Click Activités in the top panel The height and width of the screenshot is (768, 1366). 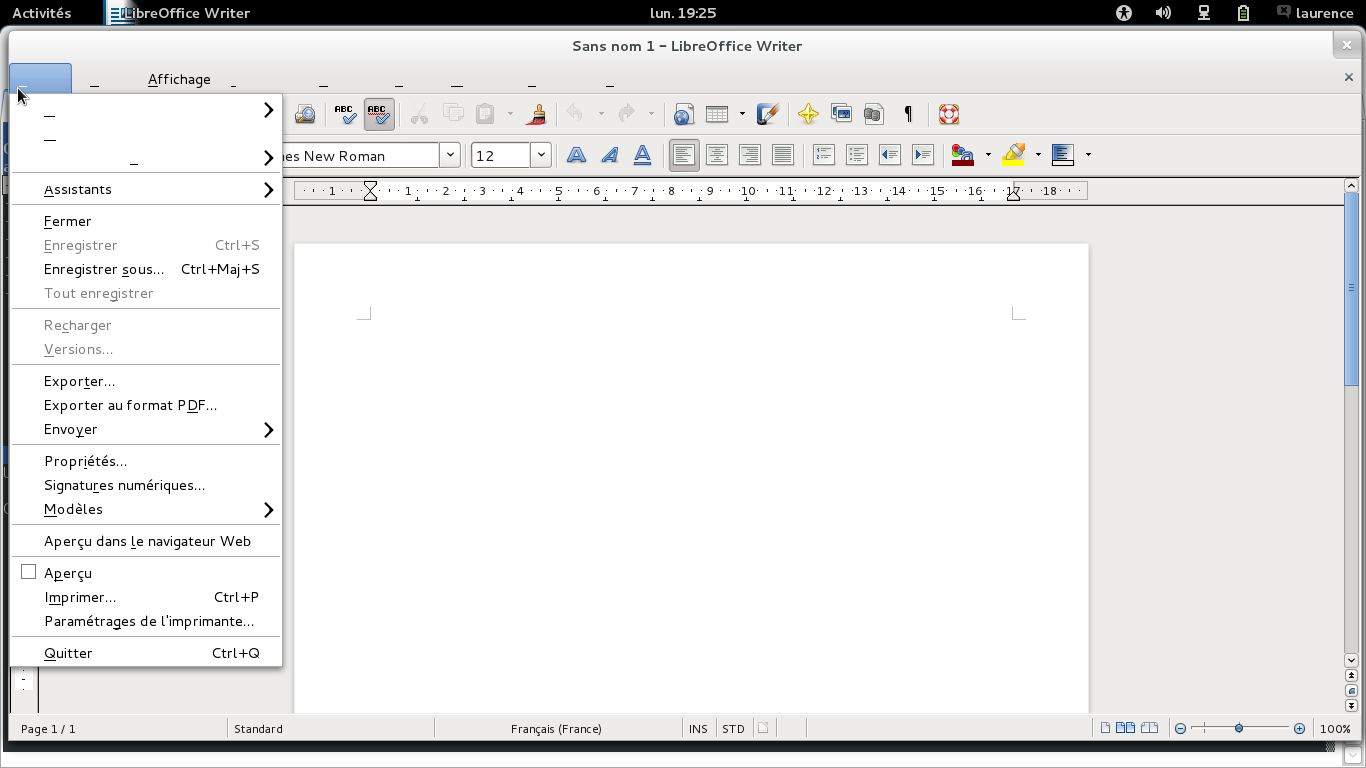pos(41,13)
